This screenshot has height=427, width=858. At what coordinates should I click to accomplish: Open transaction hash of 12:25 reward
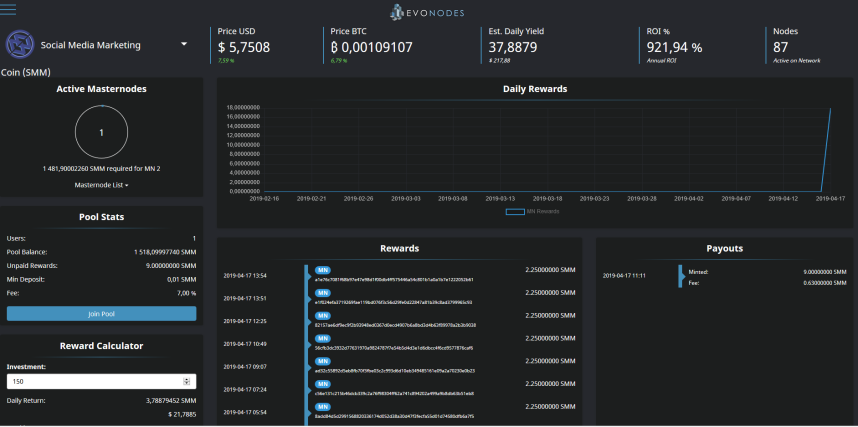(395, 325)
